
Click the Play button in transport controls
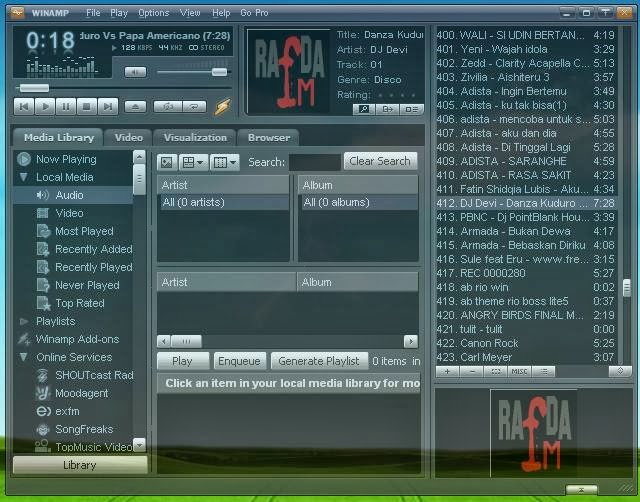pos(45,107)
